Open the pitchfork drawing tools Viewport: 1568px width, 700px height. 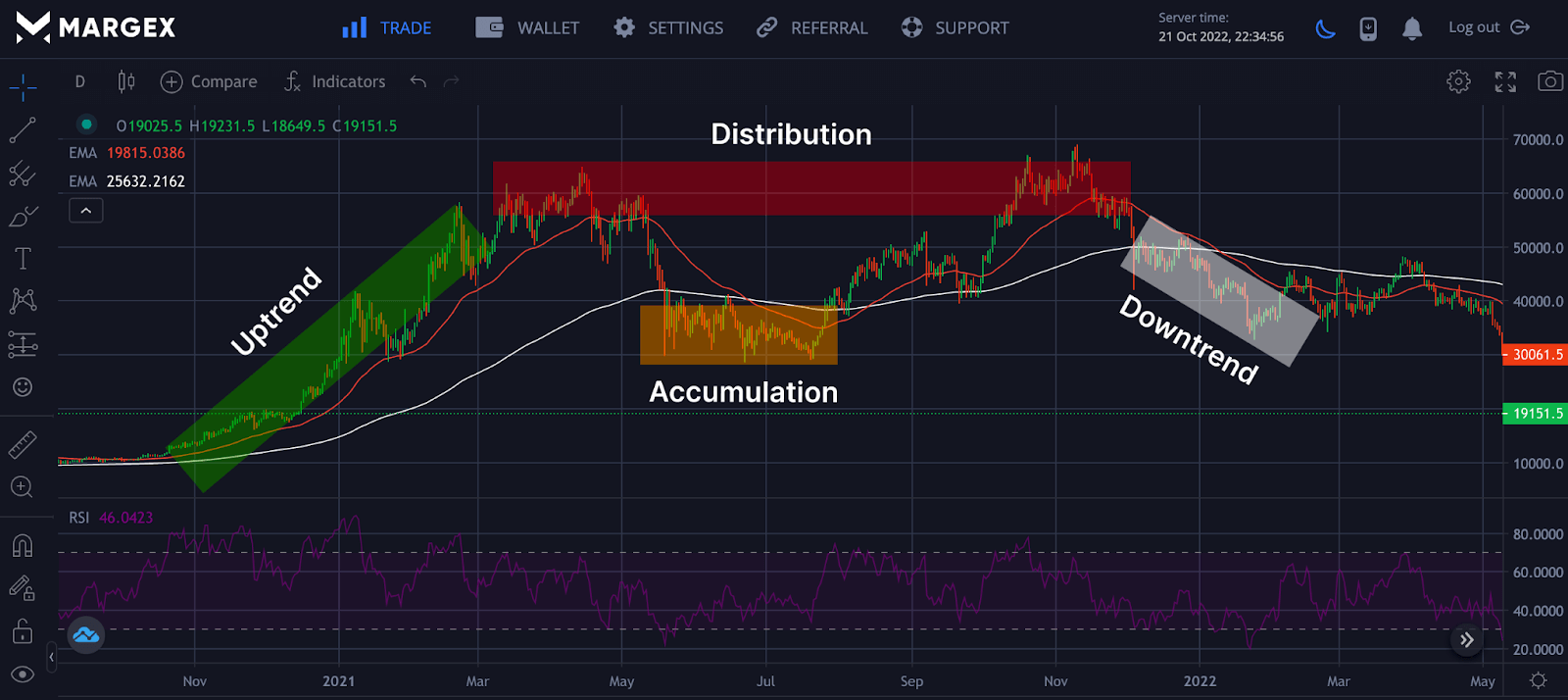pyautogui.click(x=23, y=175)
